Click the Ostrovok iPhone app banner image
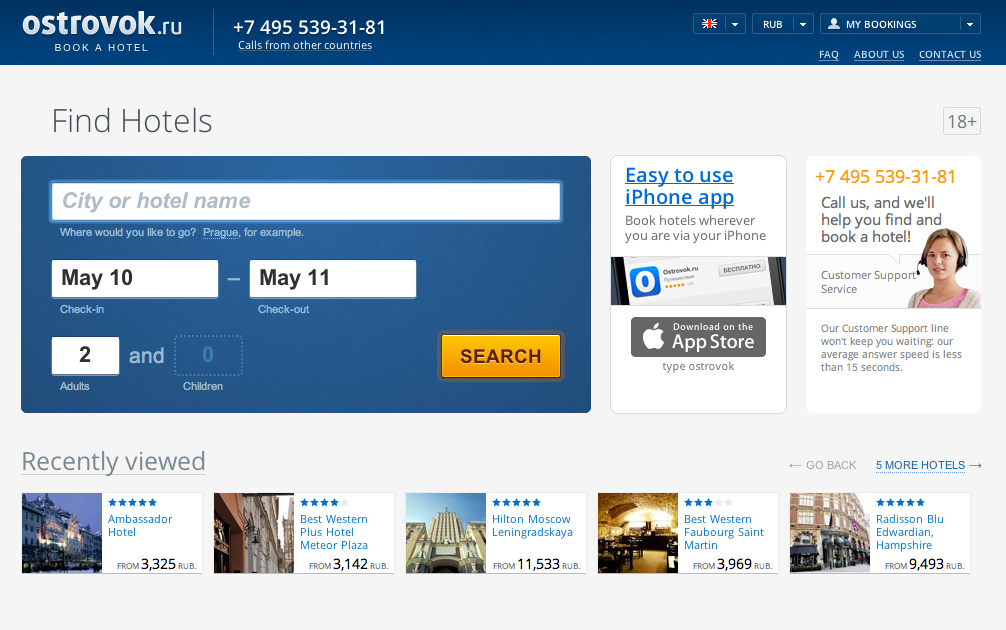Image resolution: width=1006 pixels, height=630 pixels. click(698, 281)
